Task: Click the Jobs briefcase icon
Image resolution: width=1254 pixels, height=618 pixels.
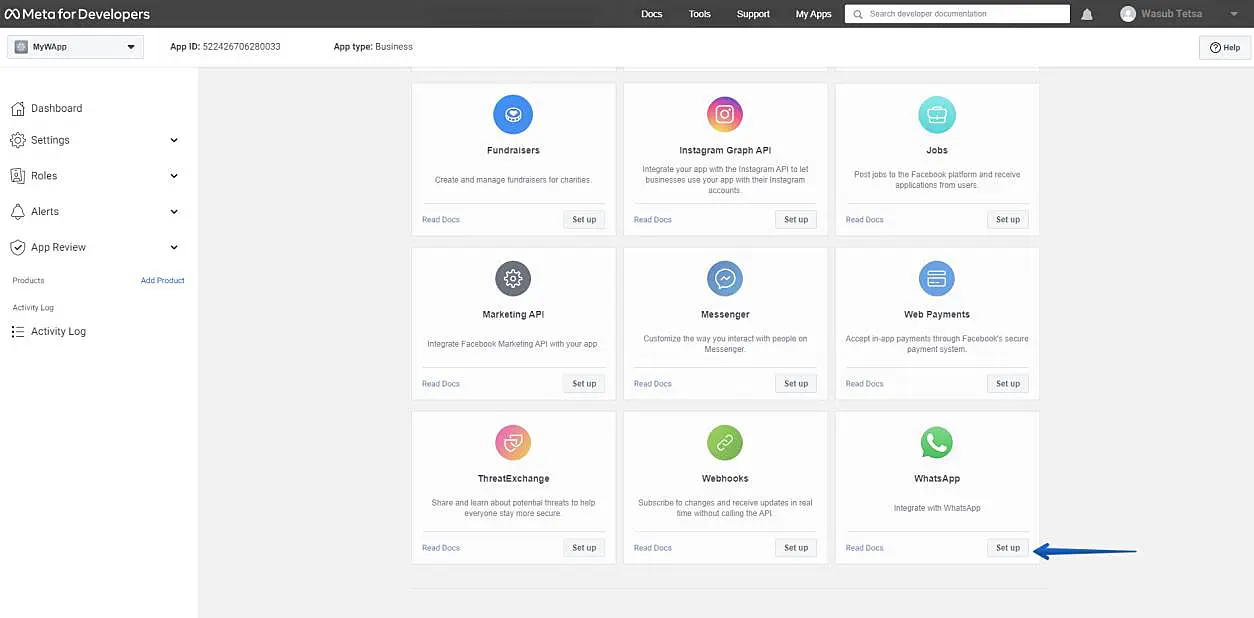Action: click(936, 114)
